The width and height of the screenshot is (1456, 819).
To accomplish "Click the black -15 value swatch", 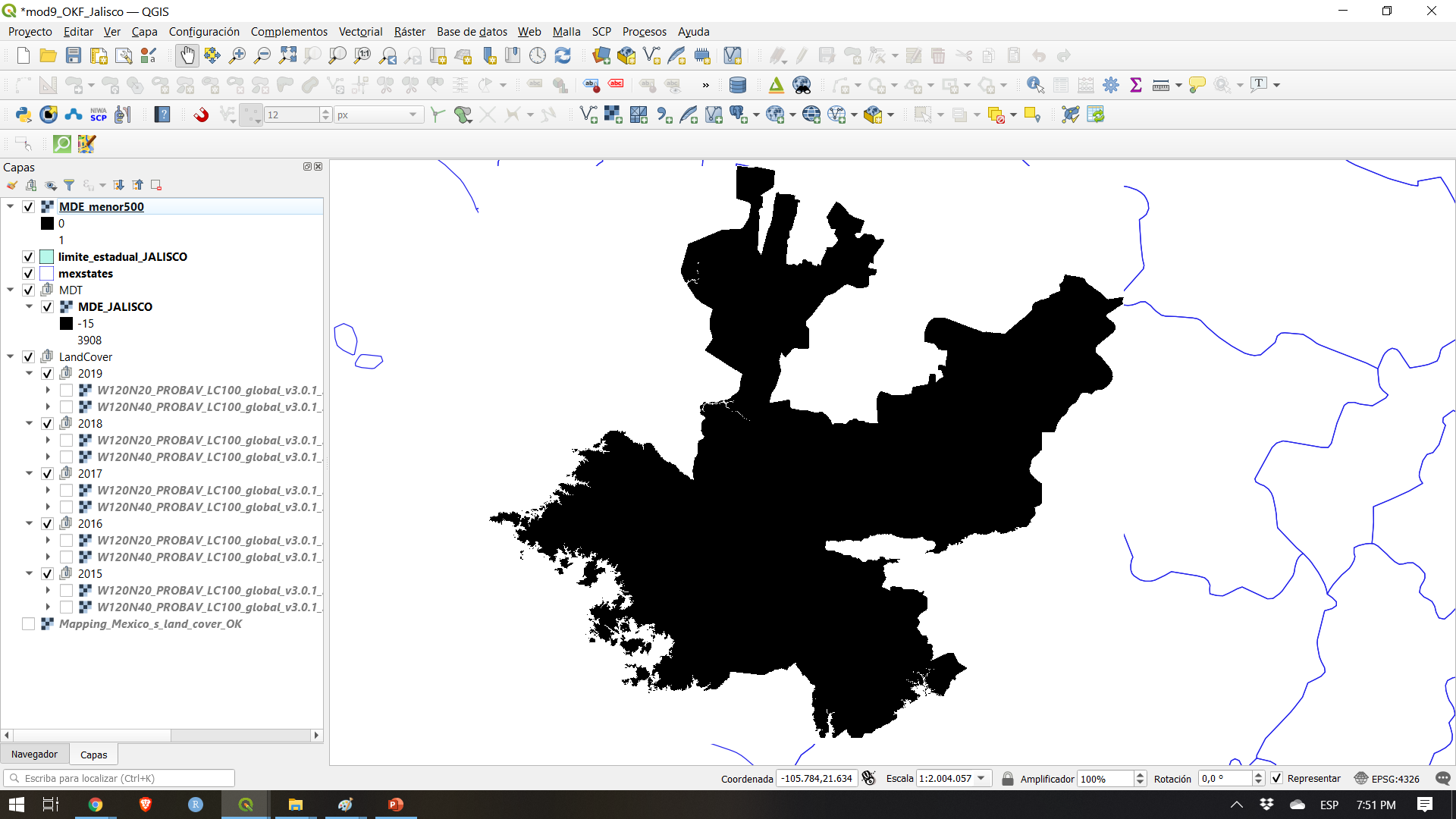I will point(66,323).
